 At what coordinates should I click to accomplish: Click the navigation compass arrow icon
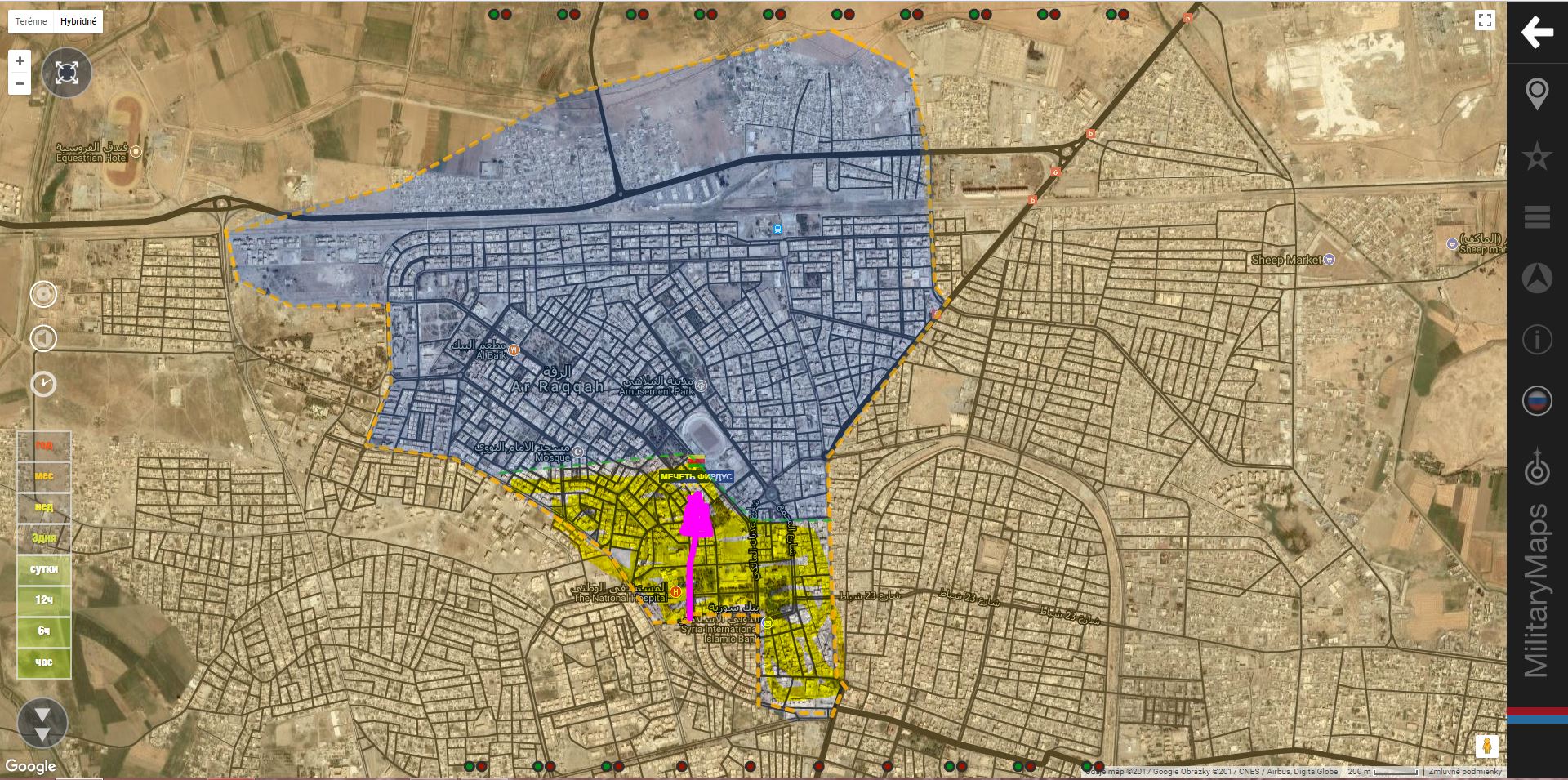click(1536, 279)
